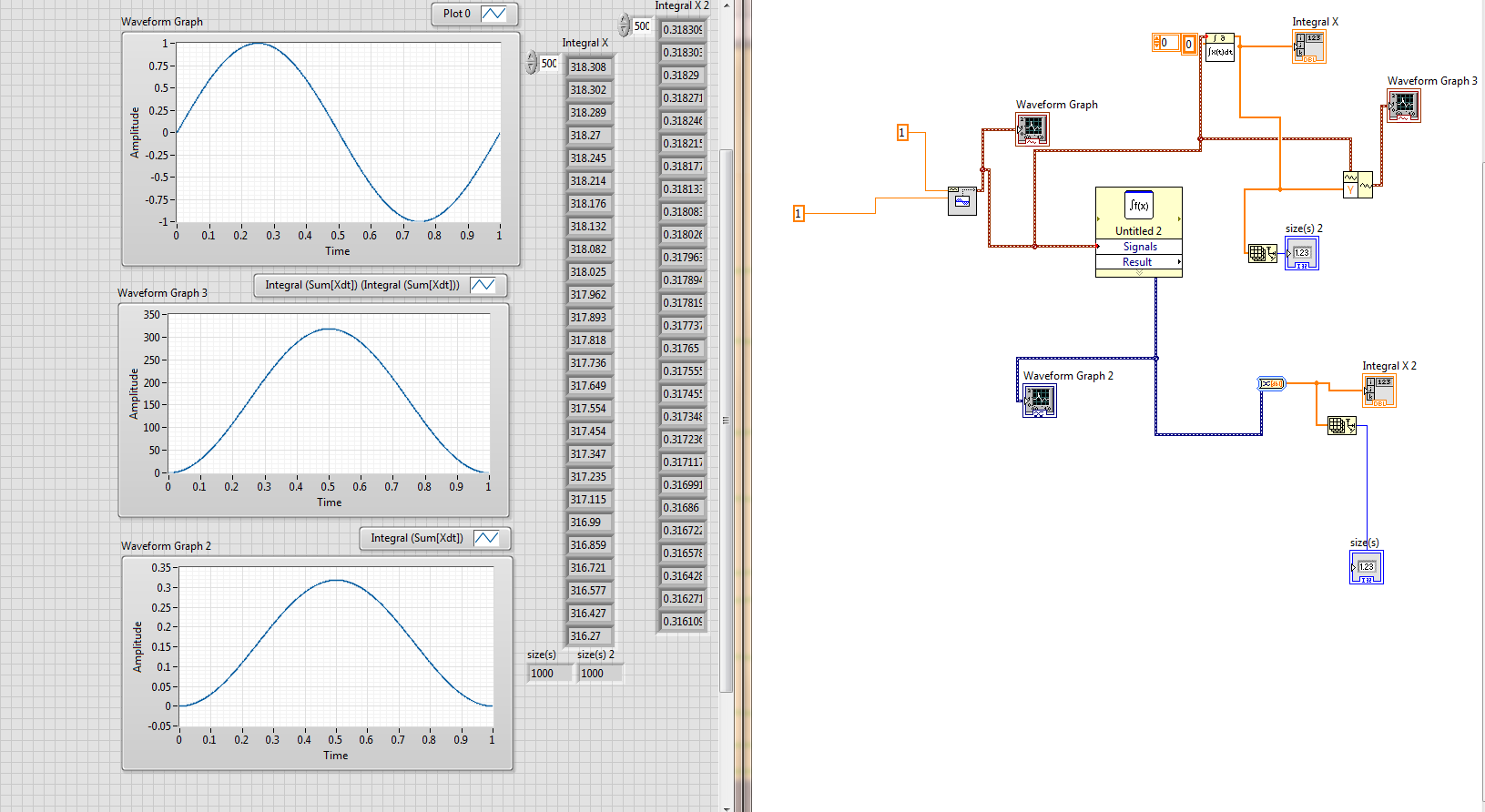Screen dimensions: 1485x812
Task: Select the Array Size node beside size(s) 2
Action: [x=1263, y=253]
